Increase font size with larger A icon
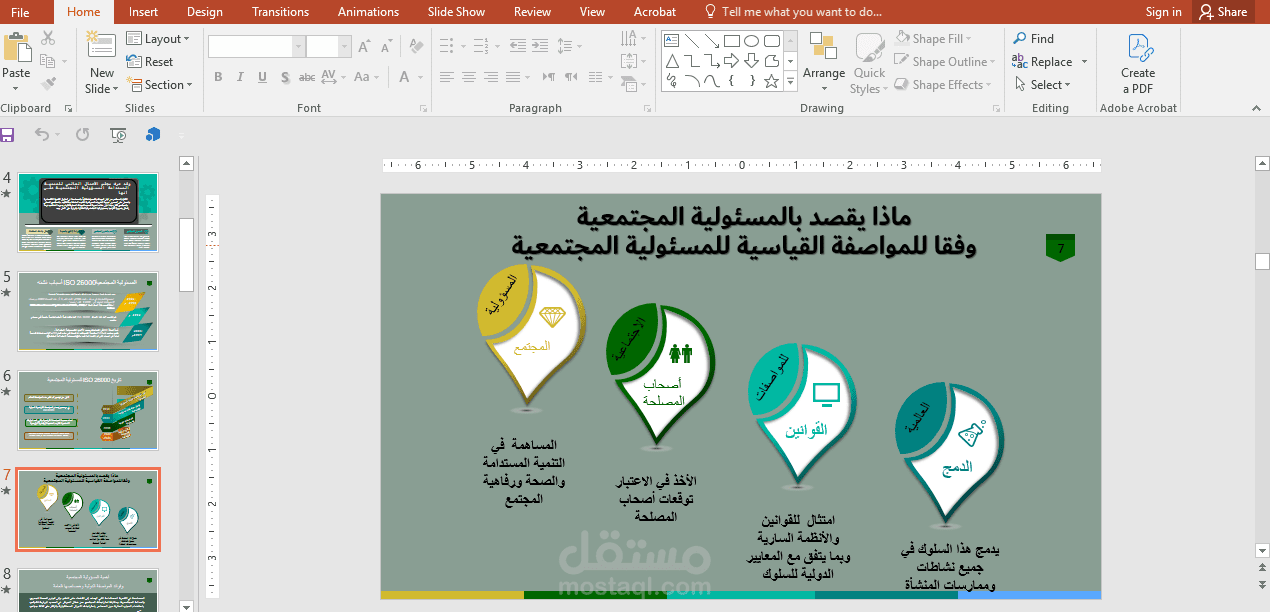 [364, 46]
